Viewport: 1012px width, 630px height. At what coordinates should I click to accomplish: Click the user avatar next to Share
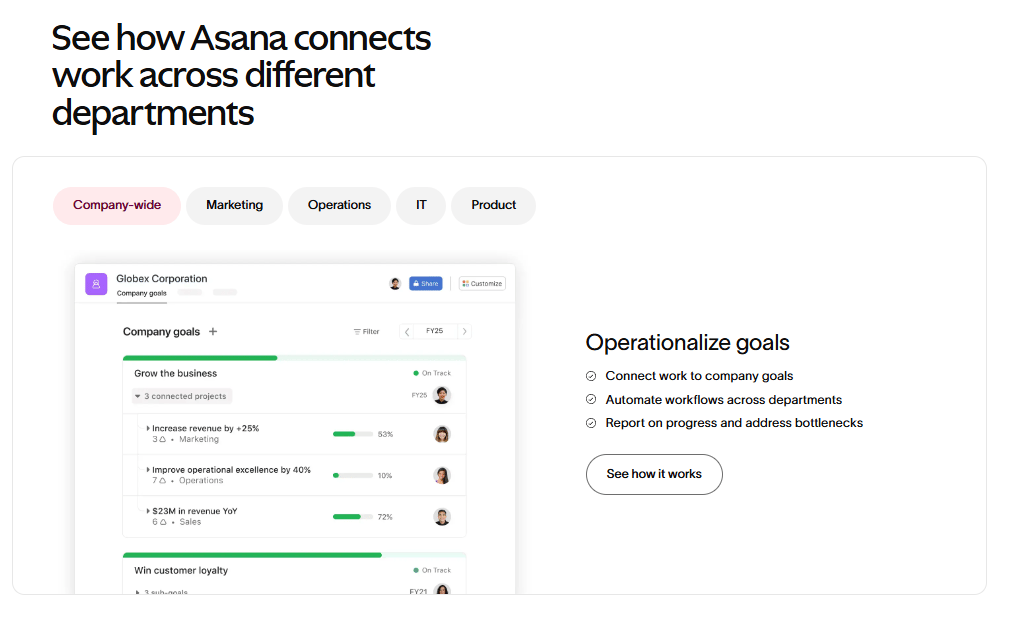[x=395, y=284]
